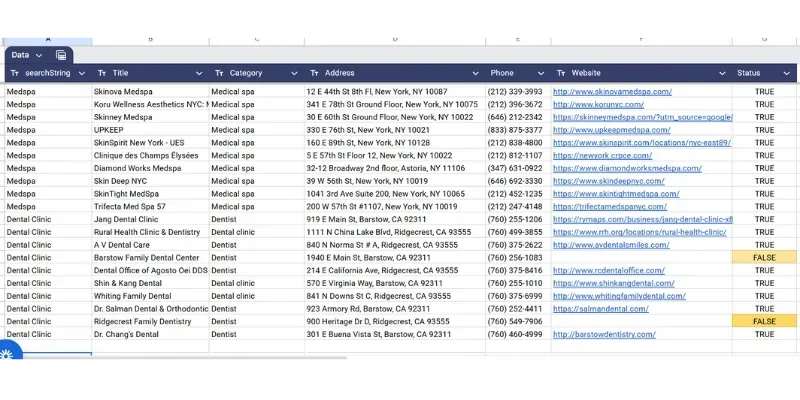Click the blue assistant icon at bottom left

tap(7, 353)
